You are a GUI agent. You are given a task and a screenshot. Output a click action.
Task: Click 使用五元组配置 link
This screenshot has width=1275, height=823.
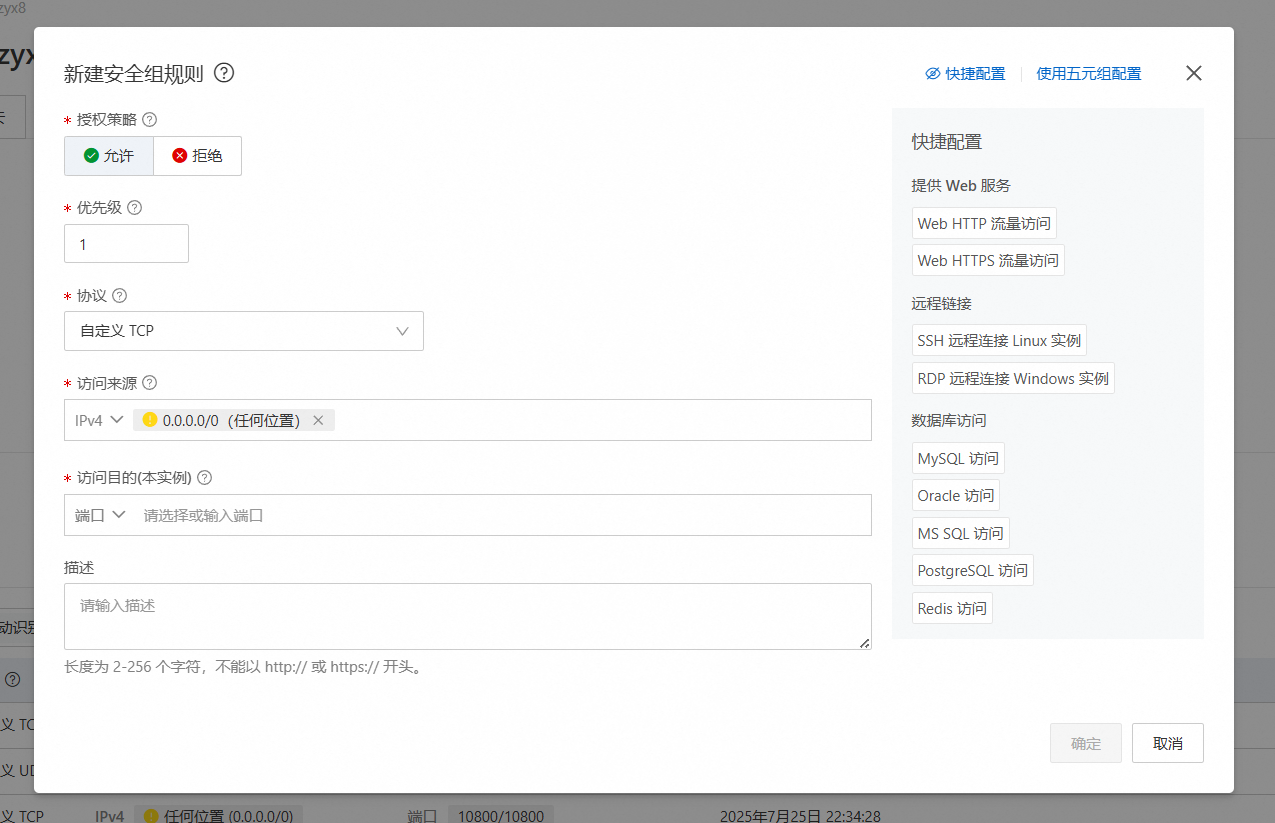tap(1088, 74)
